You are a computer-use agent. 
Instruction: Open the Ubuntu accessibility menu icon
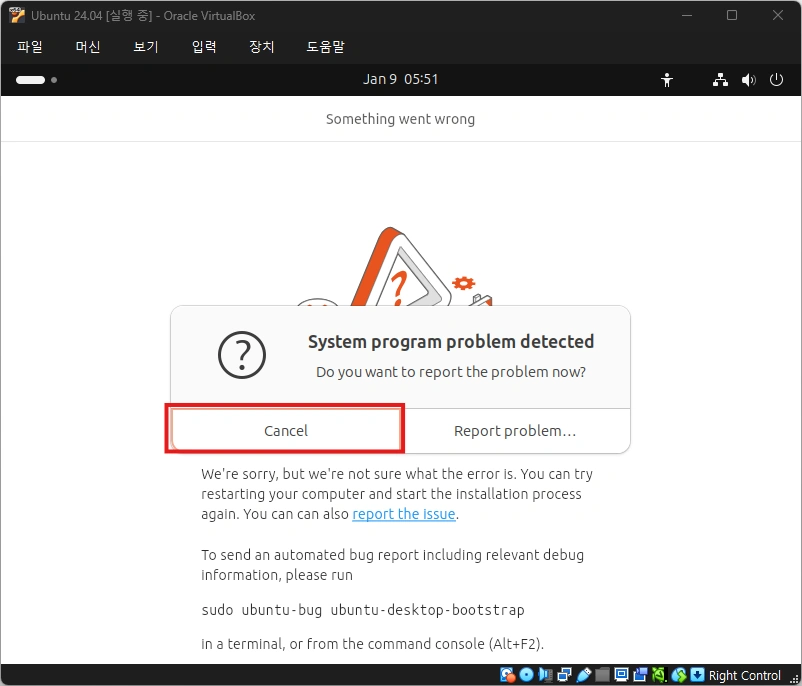(667, 80)
